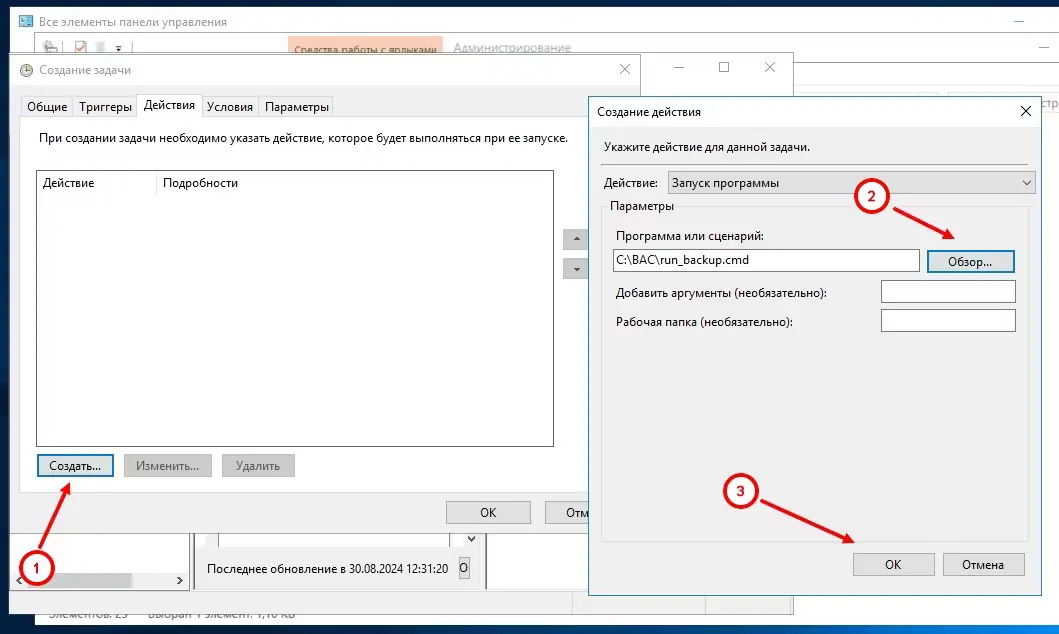Click the horizontal scrollbar left arrow
Image resolution: width=1059 pixels, height=634 pixels.
pos(19,580)
